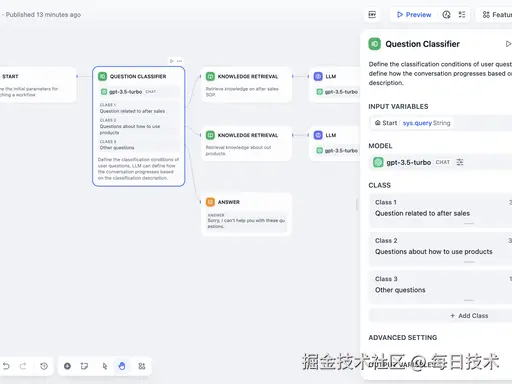Click the CLASS section label
This screenshot has height=384, width=512.
pyautogui.click(x=380, y=185)
